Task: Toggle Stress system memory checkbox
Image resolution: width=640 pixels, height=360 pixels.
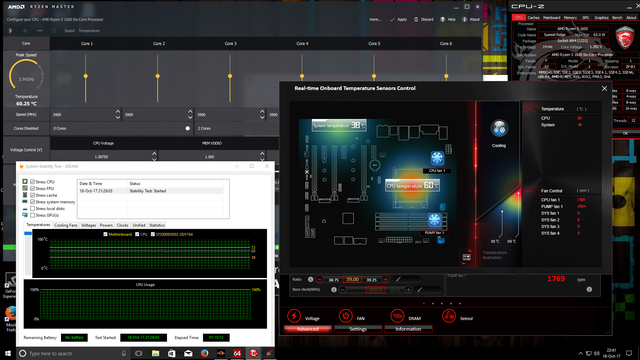Action: click(x=32, y=202)
